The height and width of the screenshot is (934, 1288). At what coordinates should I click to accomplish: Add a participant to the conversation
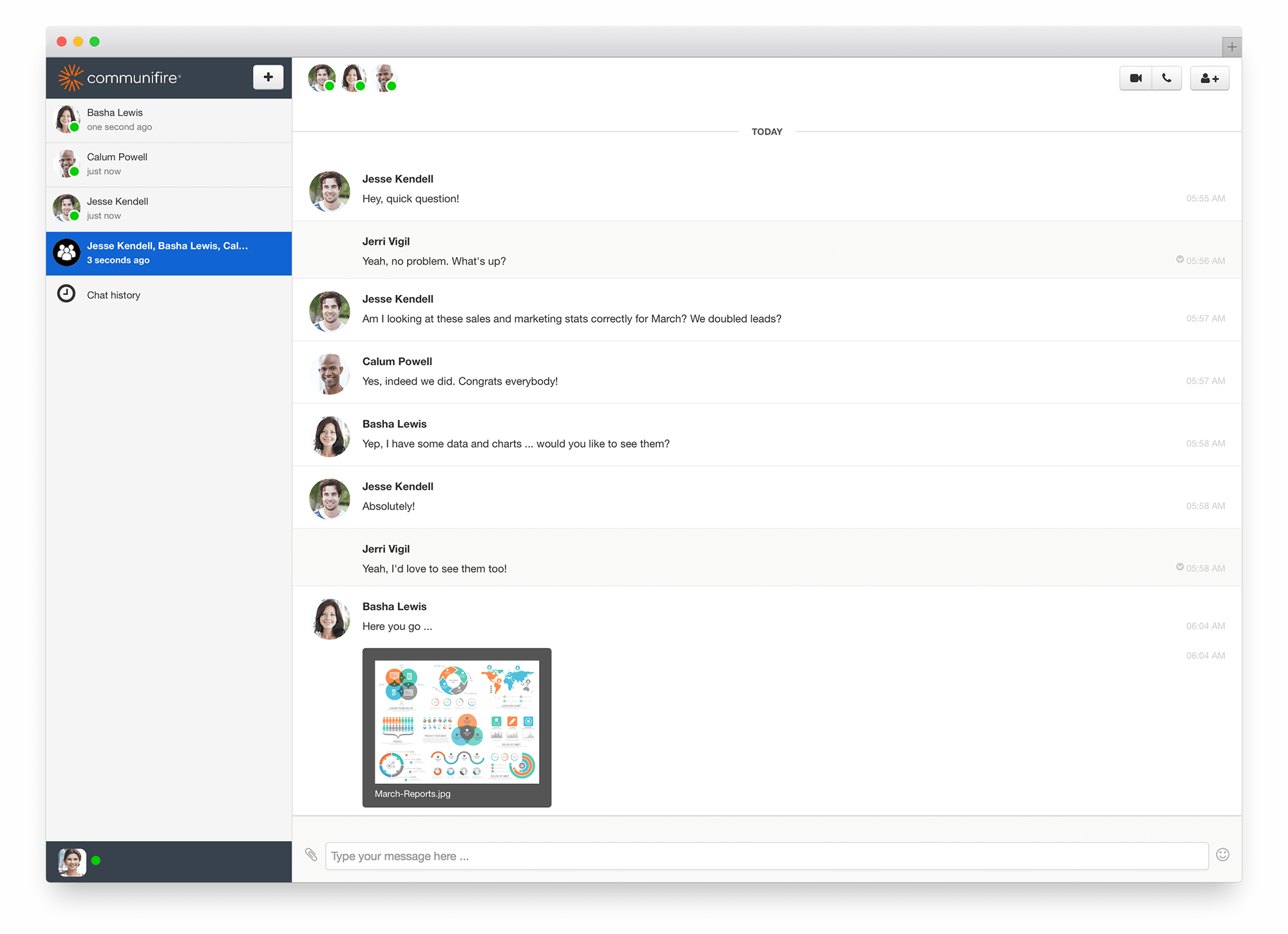click(x=1209, y=77)
